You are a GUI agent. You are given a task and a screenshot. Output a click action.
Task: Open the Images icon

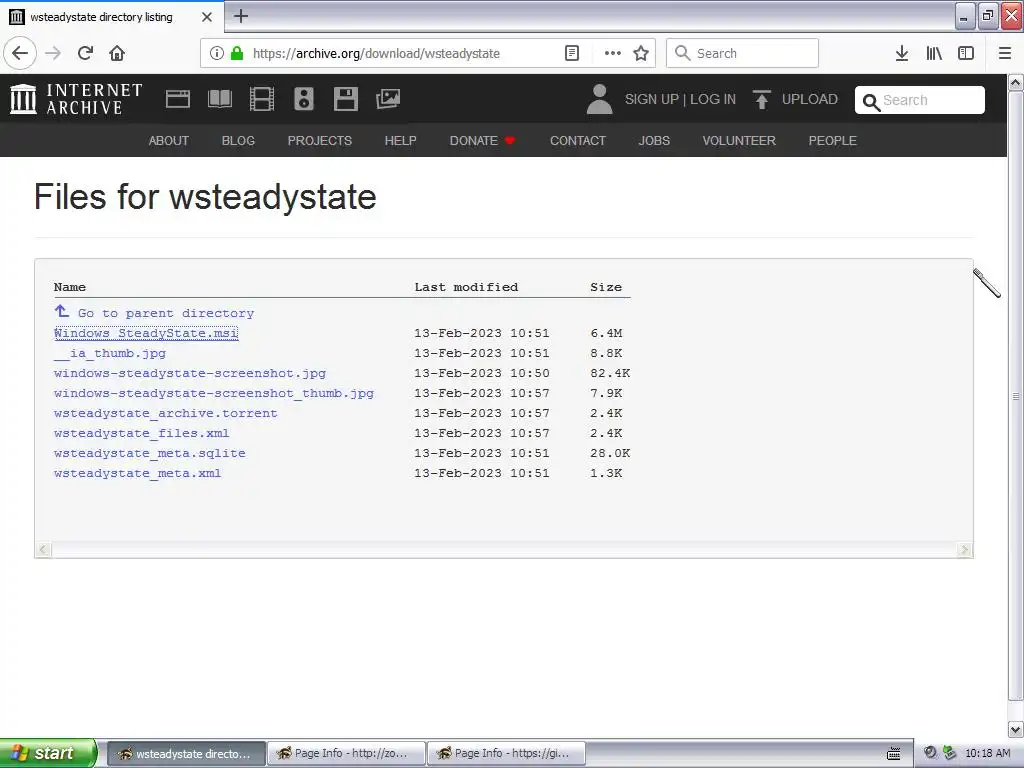[x=388, y=99]
